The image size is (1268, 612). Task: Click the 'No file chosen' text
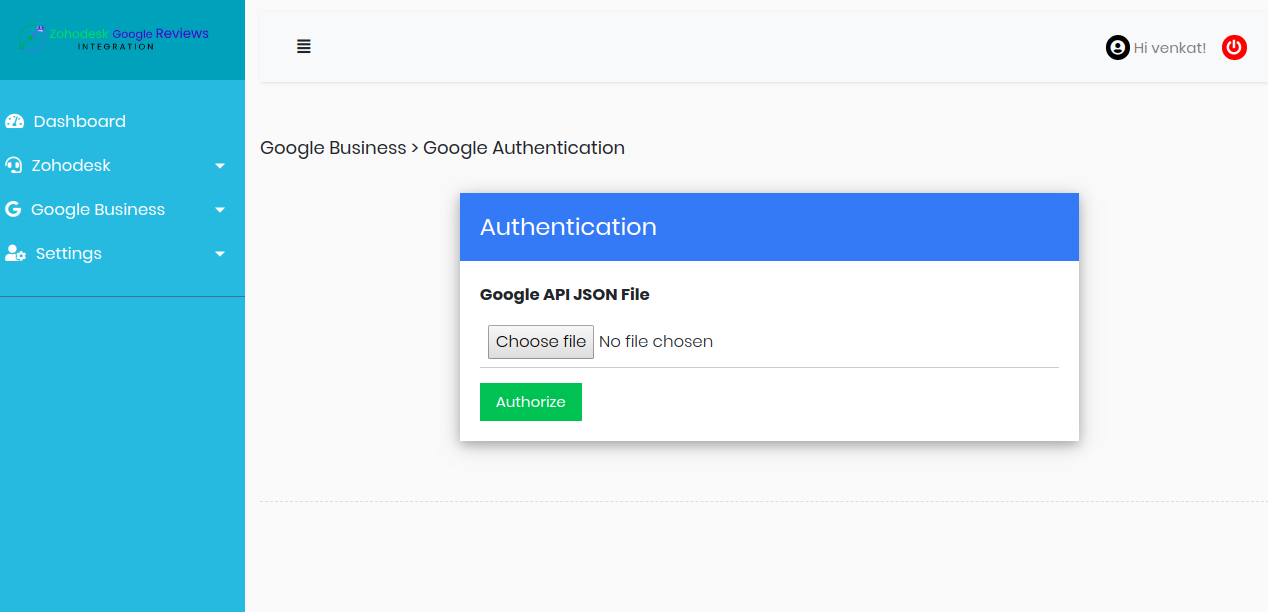(x=656, y=342)
